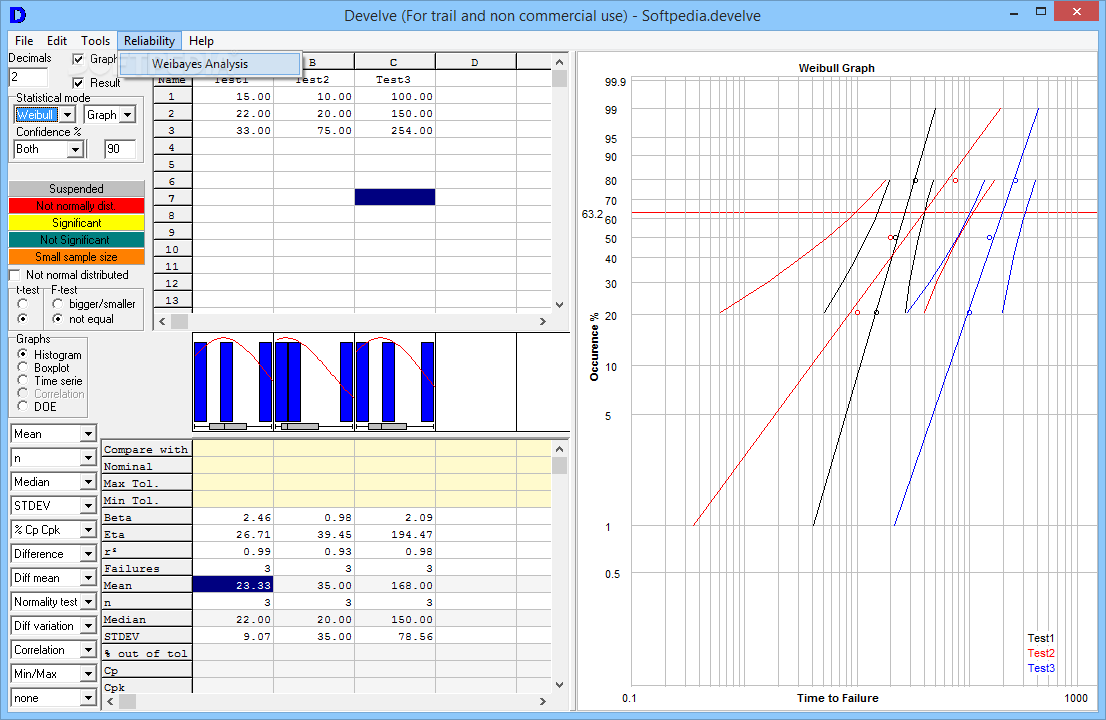The image size is (1106, 720).
Task: Open the Normality test dropdown
Action: point(54,602)
